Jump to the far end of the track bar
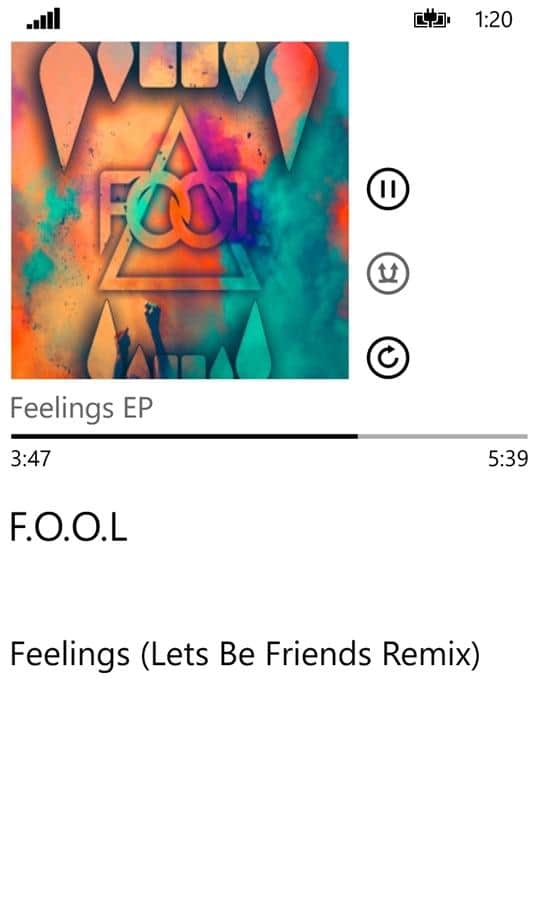This screenshot has width=540, height=900. tap(526, 437)
